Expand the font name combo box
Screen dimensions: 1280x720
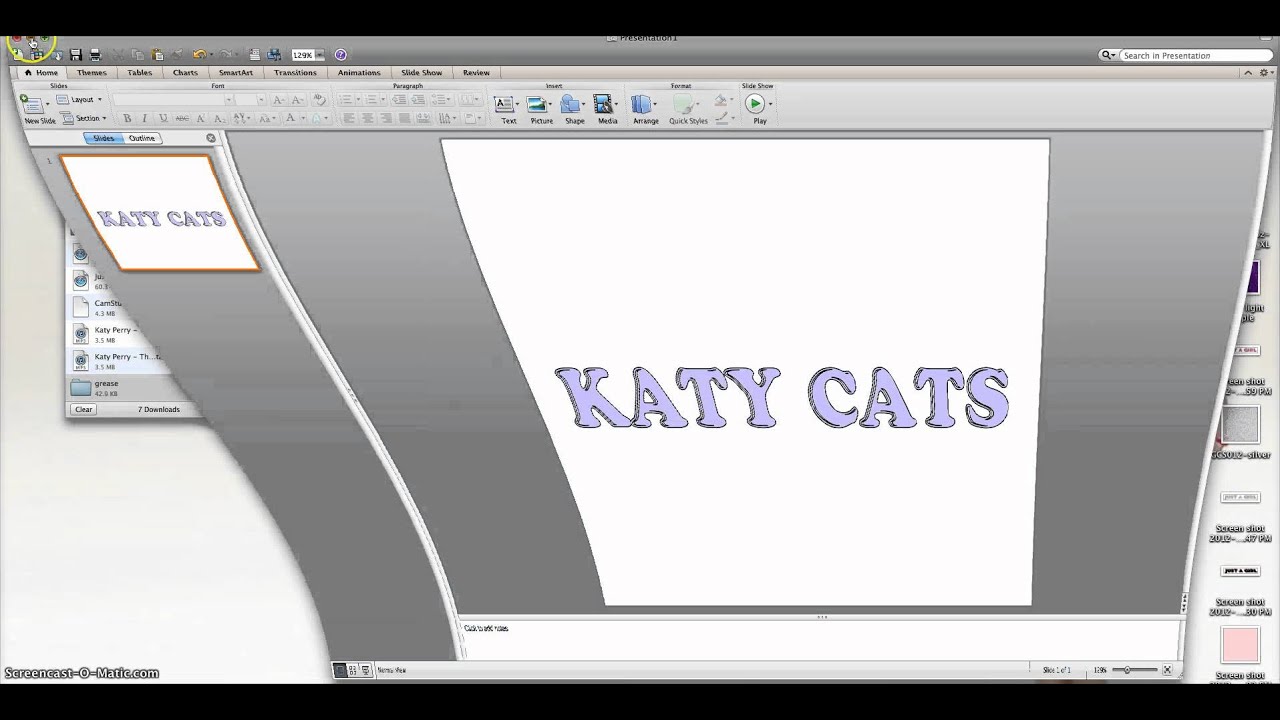(x=228, y=100)
